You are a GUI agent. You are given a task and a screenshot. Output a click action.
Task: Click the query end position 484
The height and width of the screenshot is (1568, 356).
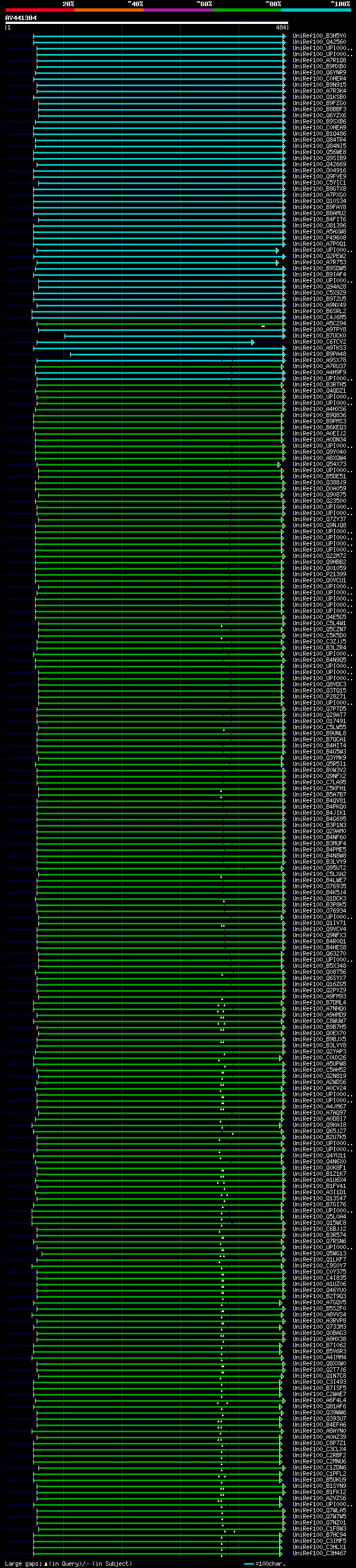tap(280, 27)
